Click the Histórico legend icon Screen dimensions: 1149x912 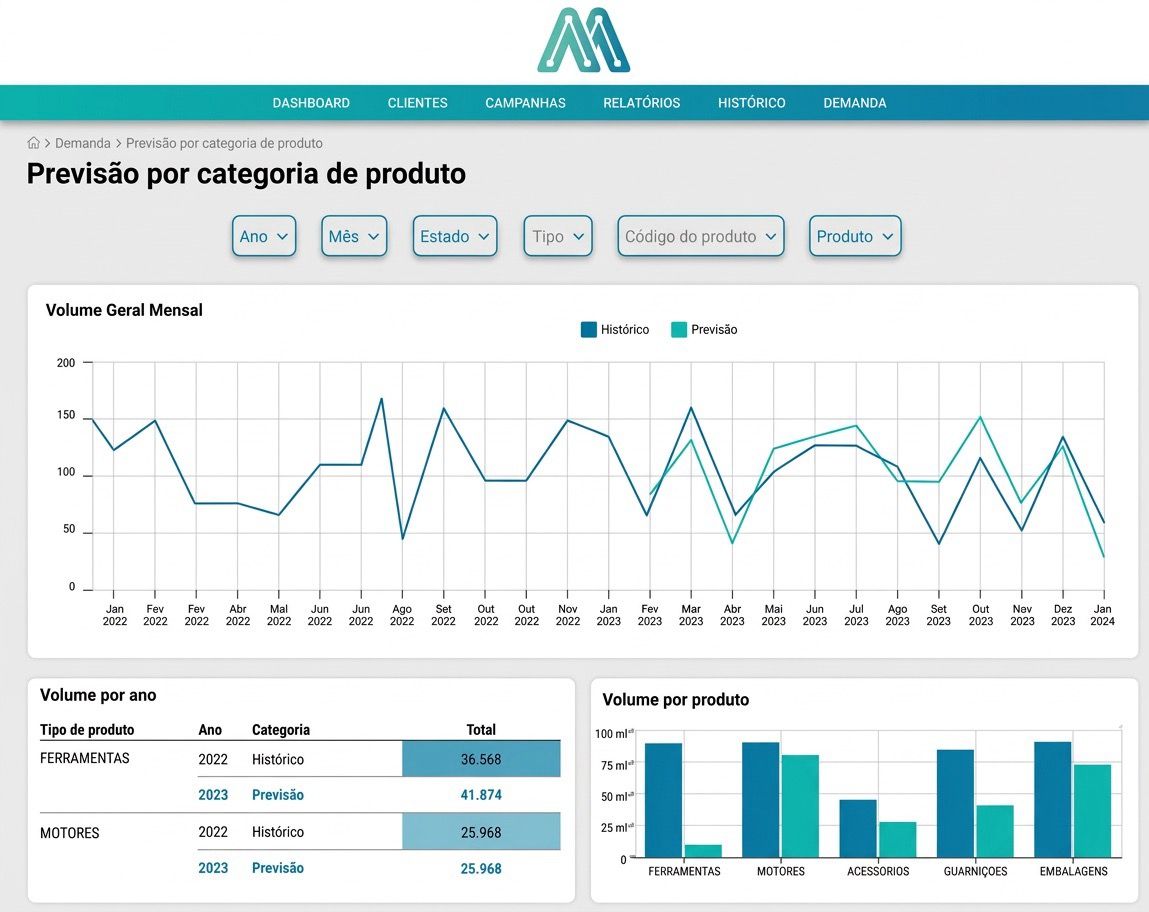tap(589, 329)
